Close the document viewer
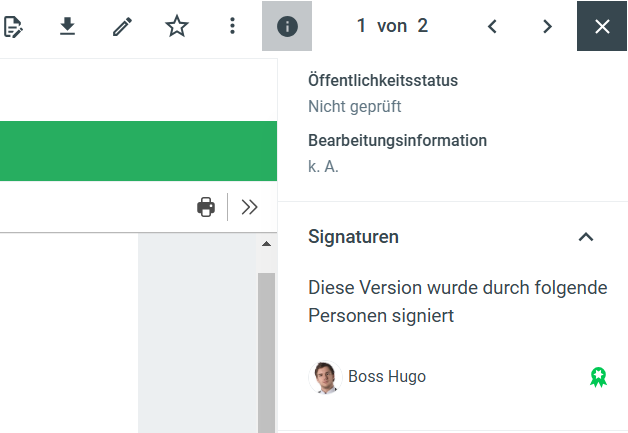 pyautogui.click(x=602, y=26)
